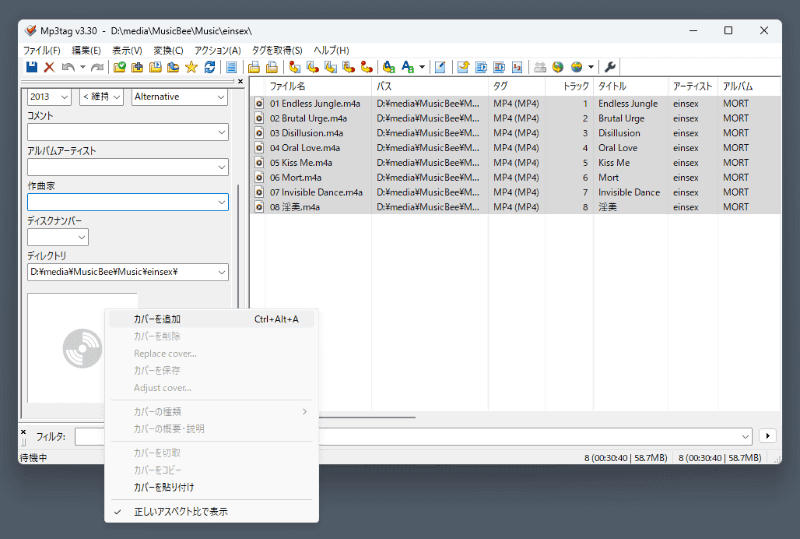This screenshot has height=539, width=800.
Task: Sort by the トラック column header
Action: point(569,86)
